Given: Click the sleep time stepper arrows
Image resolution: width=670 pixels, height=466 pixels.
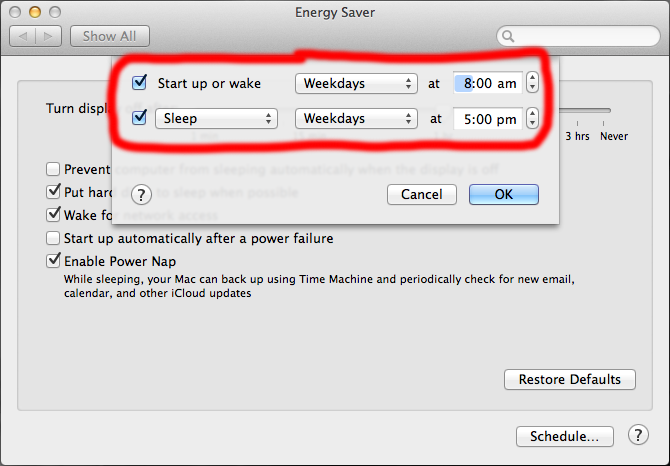Looking at the screenshot, I should [x=532, y=119].
